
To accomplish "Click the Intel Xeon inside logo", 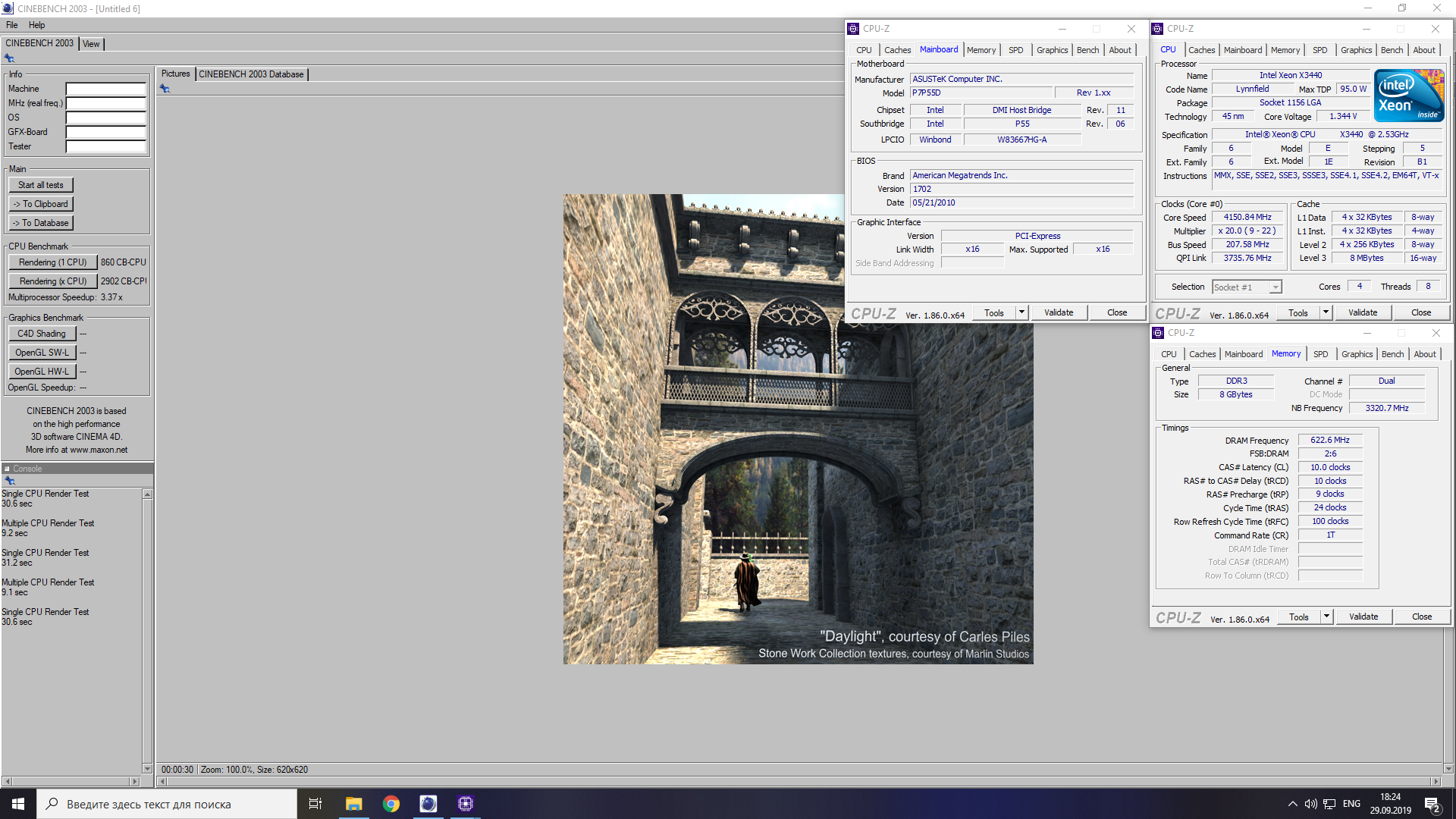I will (x=1409, y=96).
